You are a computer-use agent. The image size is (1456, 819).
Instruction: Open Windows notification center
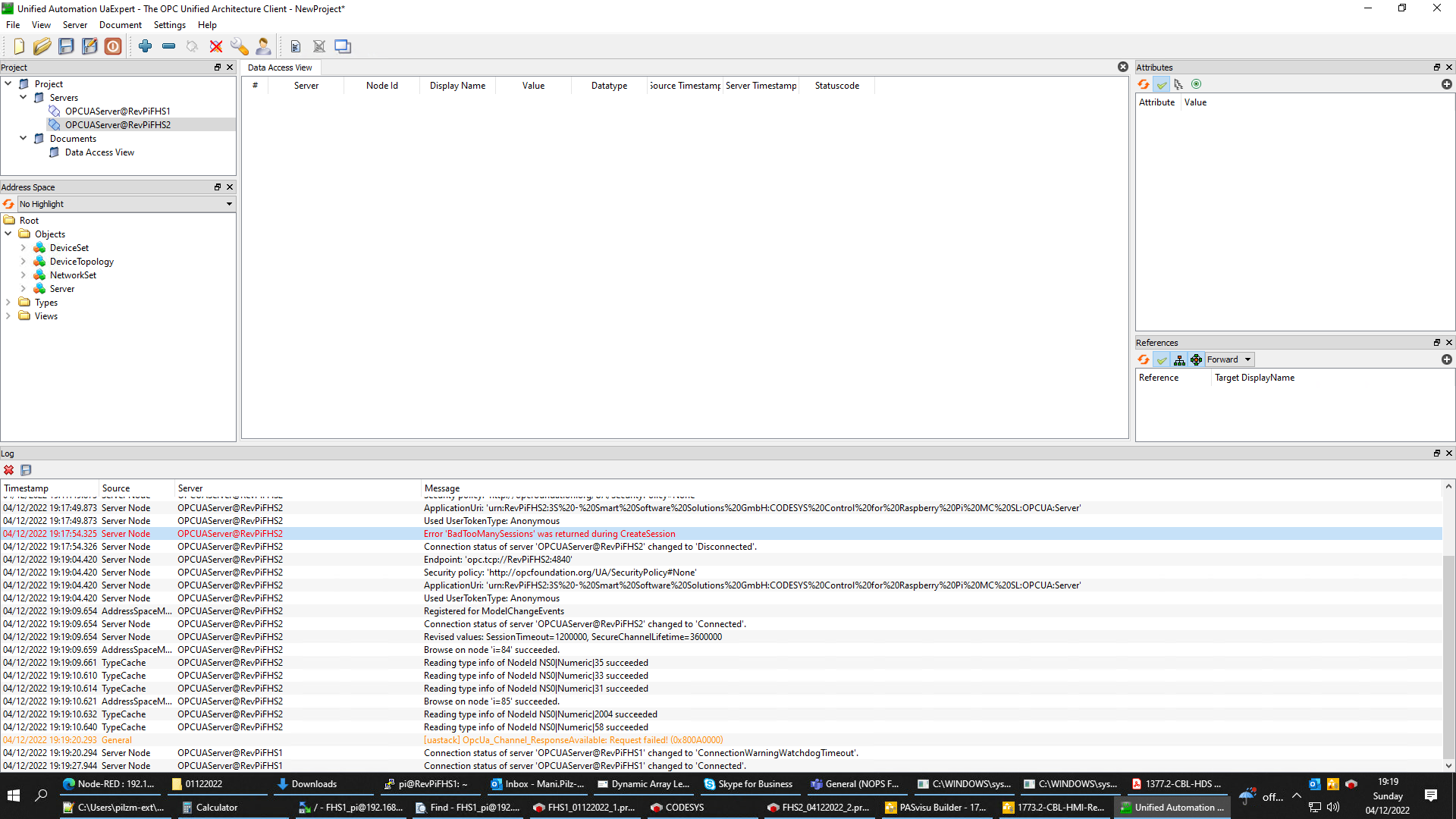(x=1431, y=795)
